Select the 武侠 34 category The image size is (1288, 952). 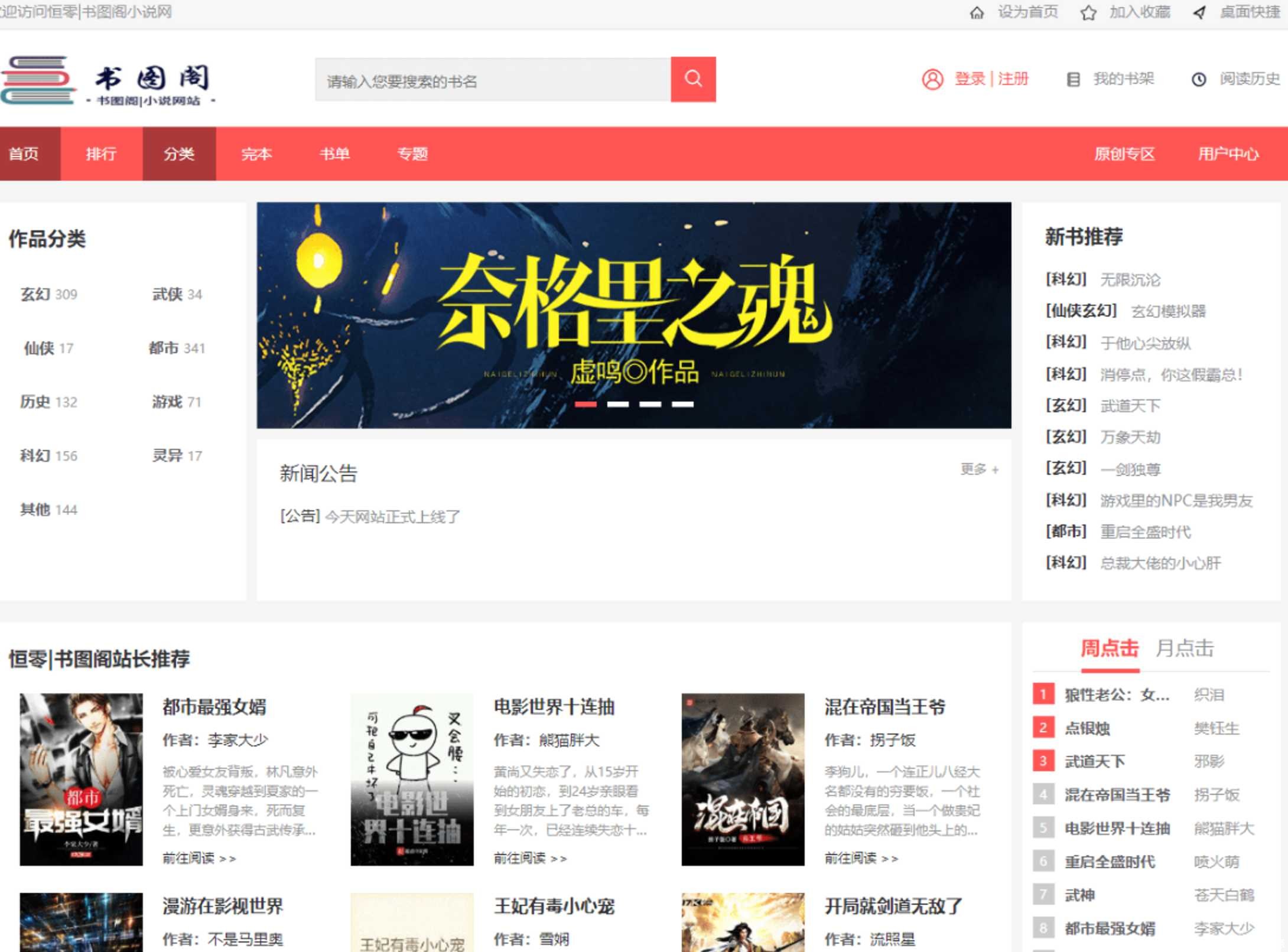click(177, 294)
